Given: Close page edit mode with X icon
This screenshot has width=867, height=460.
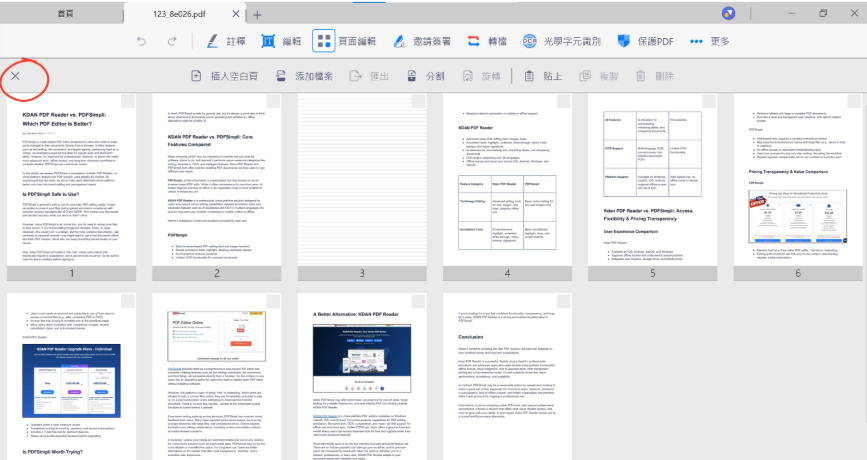Looking at the screenshot, I should click(14, 76).
